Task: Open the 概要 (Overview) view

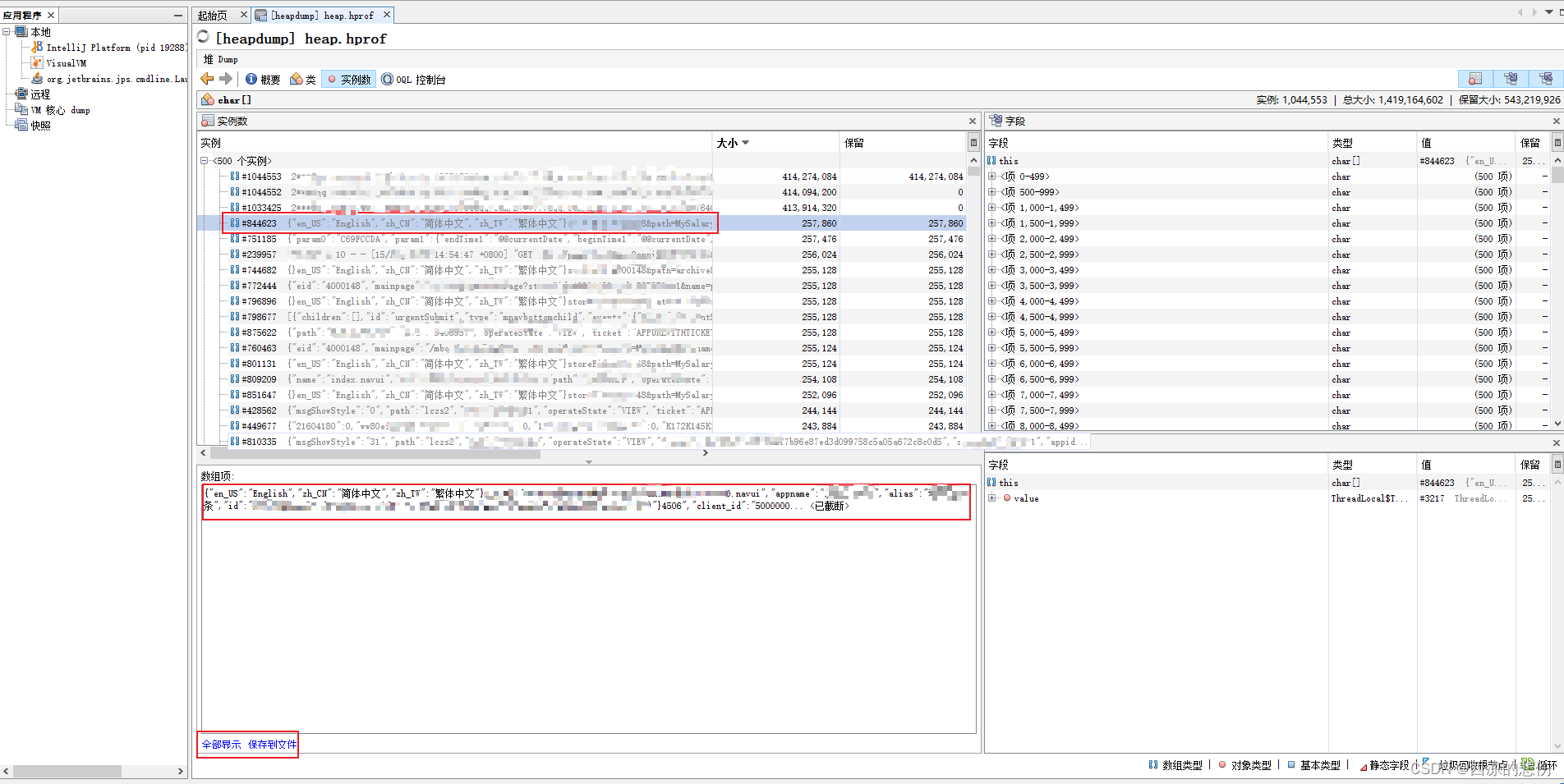Action: [262, 79]
